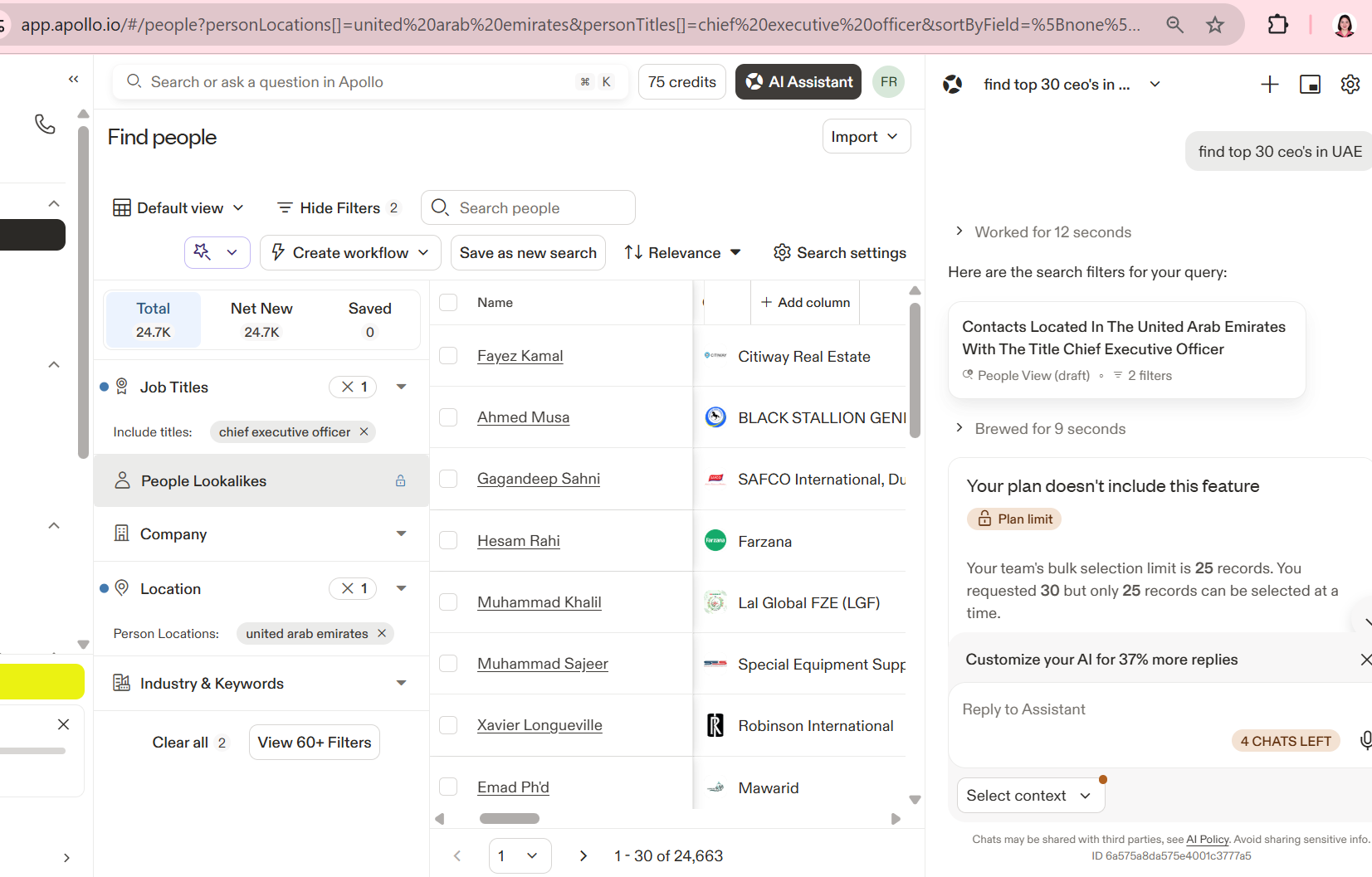Toggle the select-all checkbox in Name header
This screenshot has height=877, width=1372.
click(x=448, y=302)
